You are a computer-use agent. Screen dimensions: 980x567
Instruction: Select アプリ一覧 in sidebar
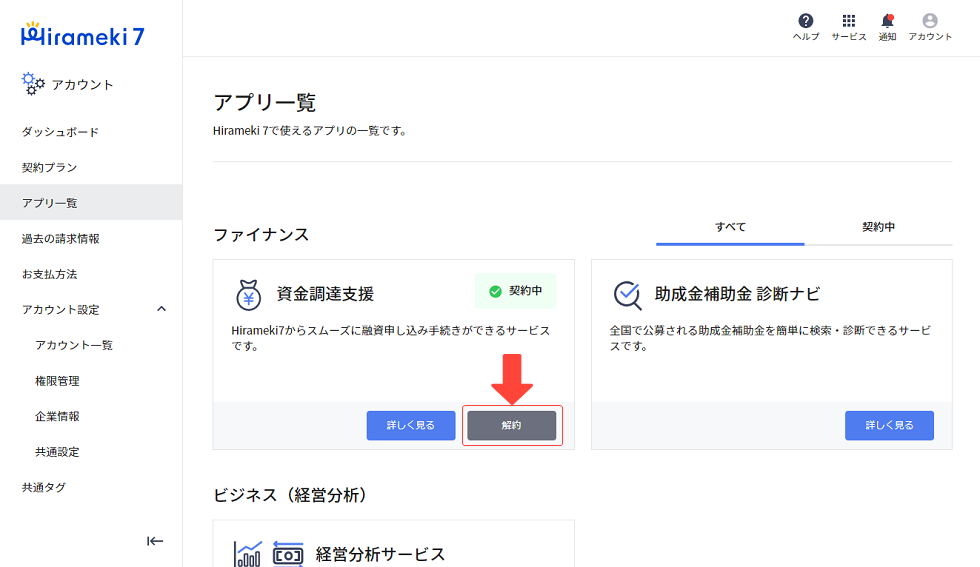91,203
